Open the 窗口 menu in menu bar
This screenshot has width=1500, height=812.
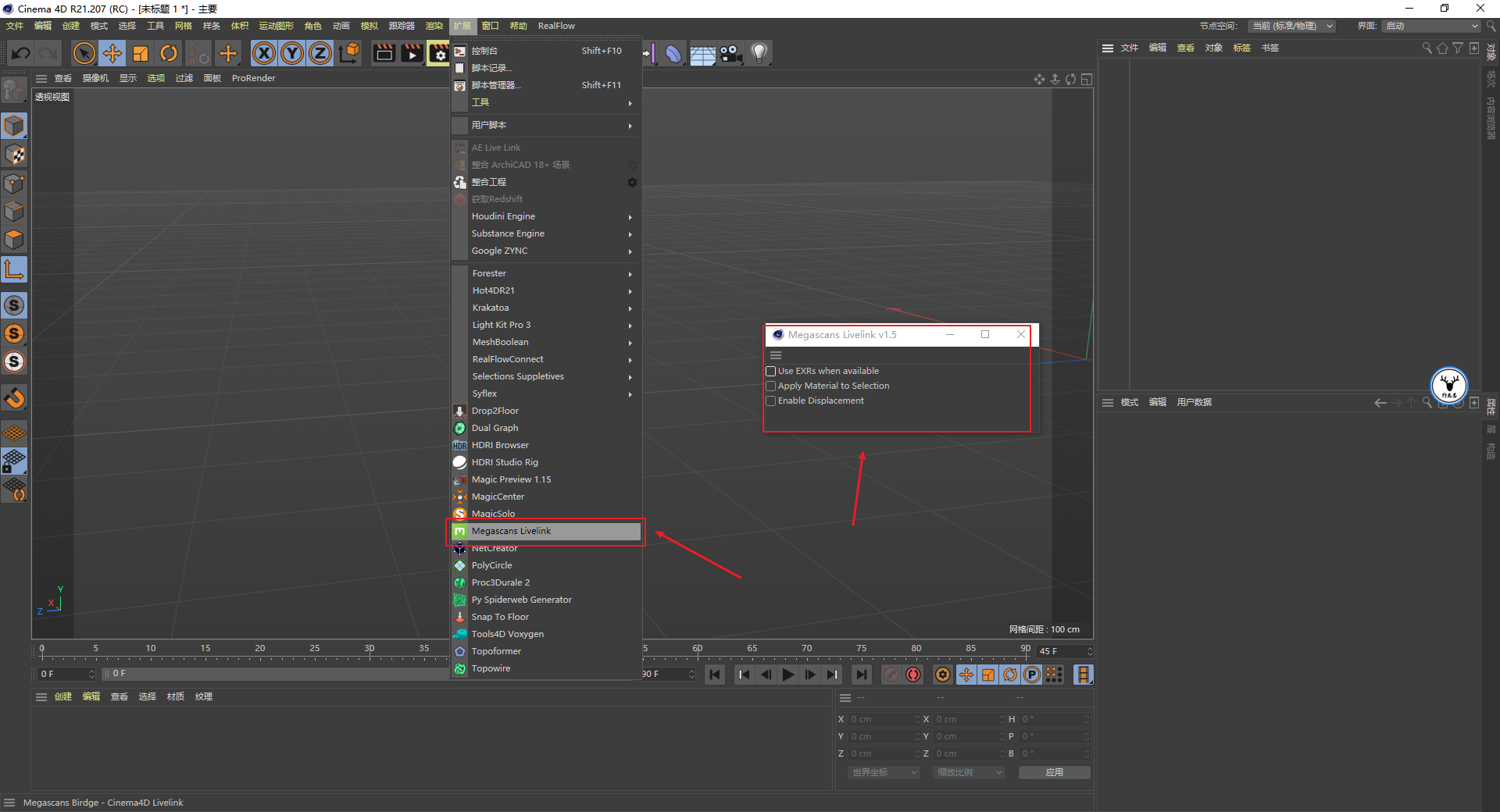490,26
